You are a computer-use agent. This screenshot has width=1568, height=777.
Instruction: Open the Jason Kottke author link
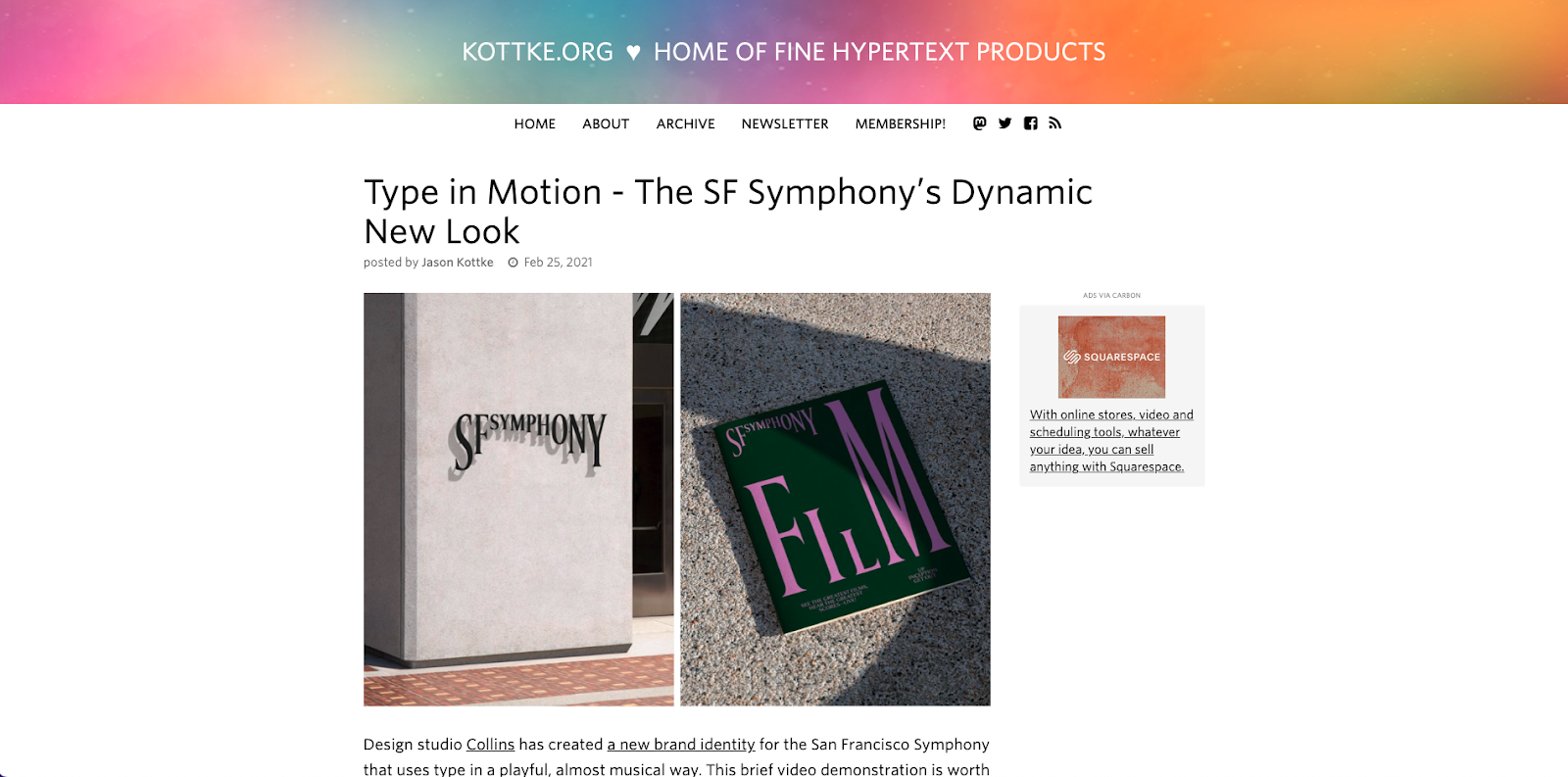458,263
